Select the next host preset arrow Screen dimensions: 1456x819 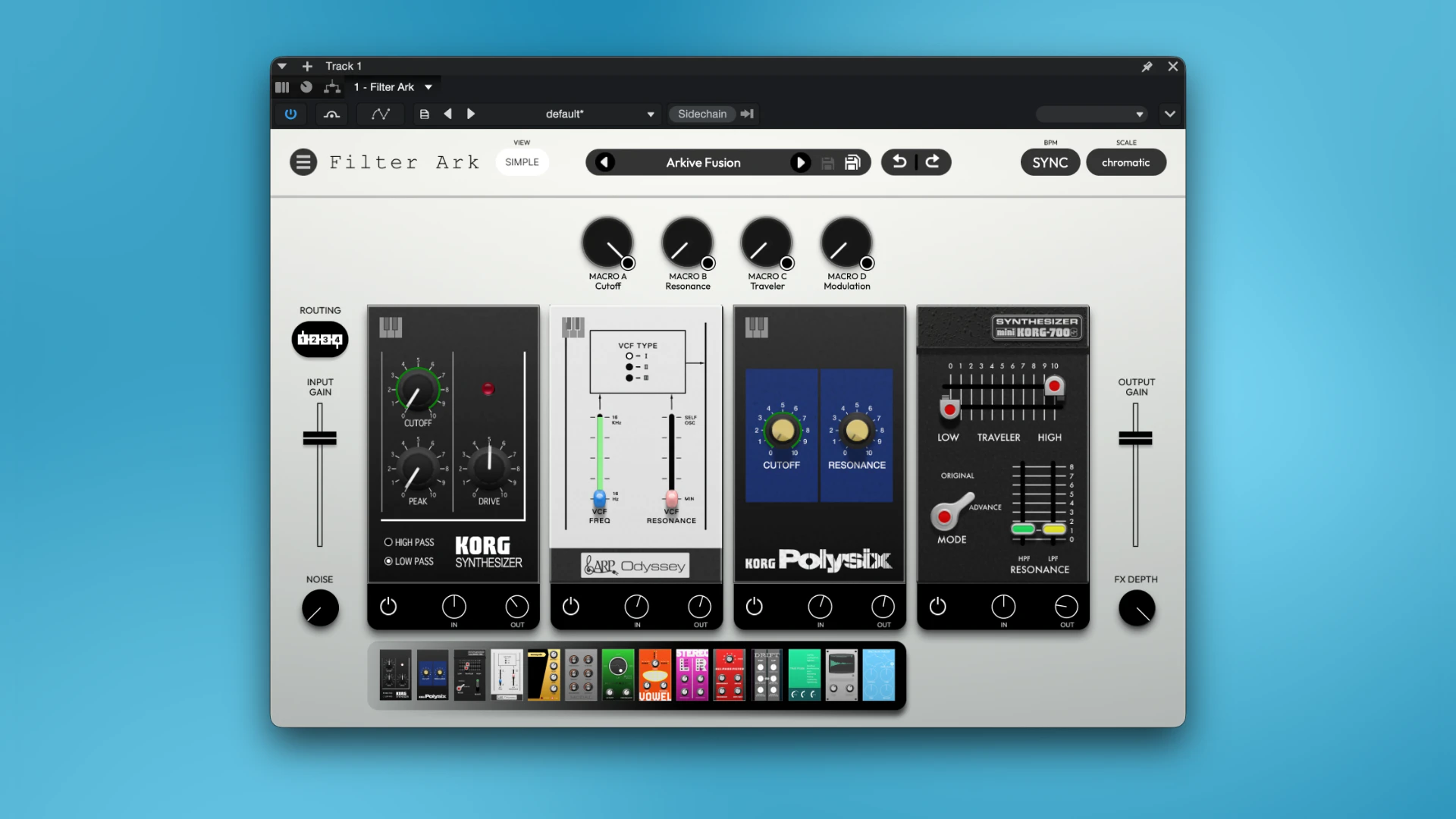[471, 114]
